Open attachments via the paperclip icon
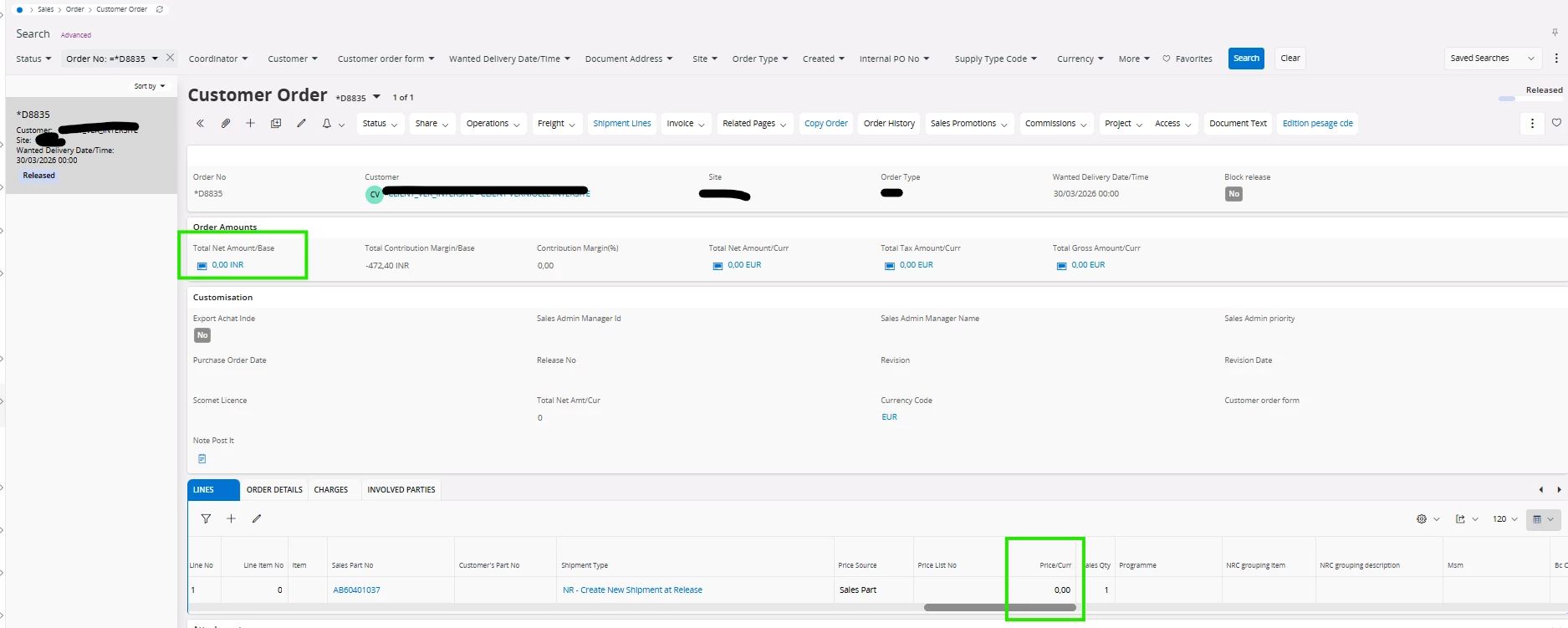This screenshot has width=1568, height=628. 226,123
